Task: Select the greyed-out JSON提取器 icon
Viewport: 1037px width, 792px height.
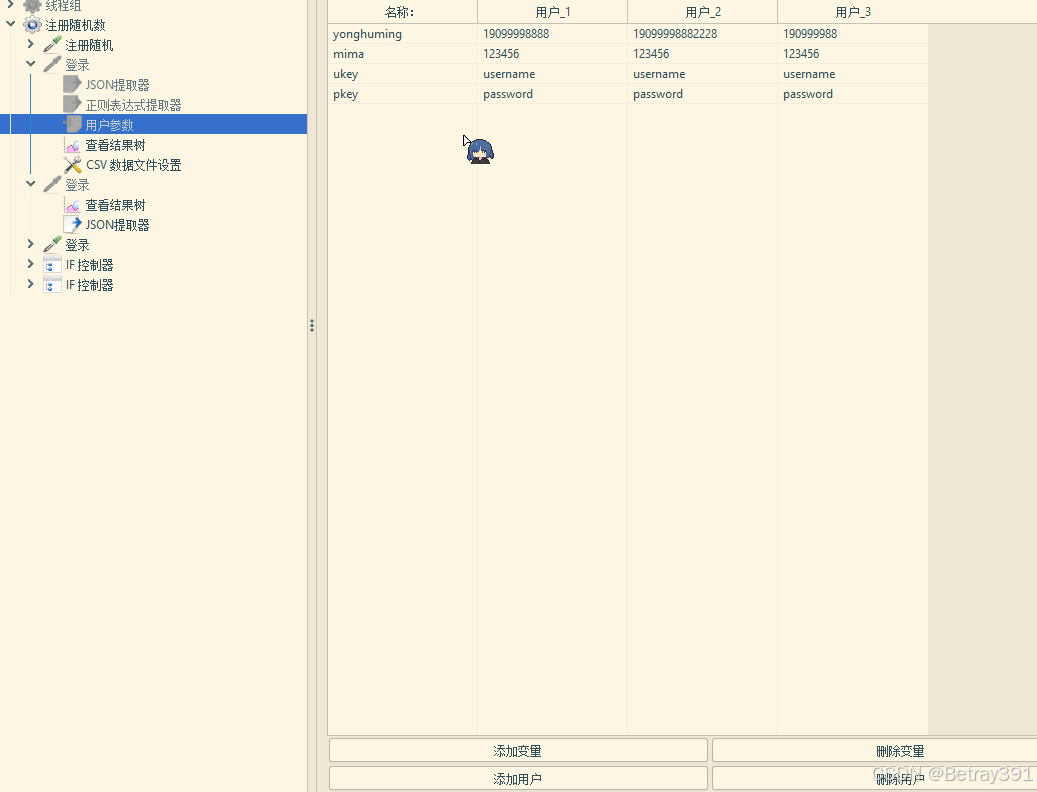Action: [72, 85]
